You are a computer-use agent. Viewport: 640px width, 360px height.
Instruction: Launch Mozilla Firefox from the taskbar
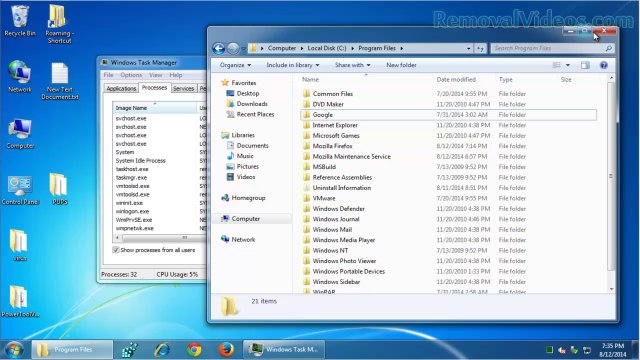click(226, 350)
